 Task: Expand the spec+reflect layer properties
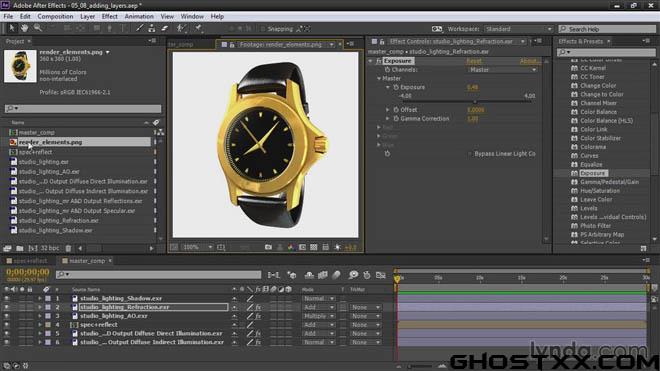40,325
